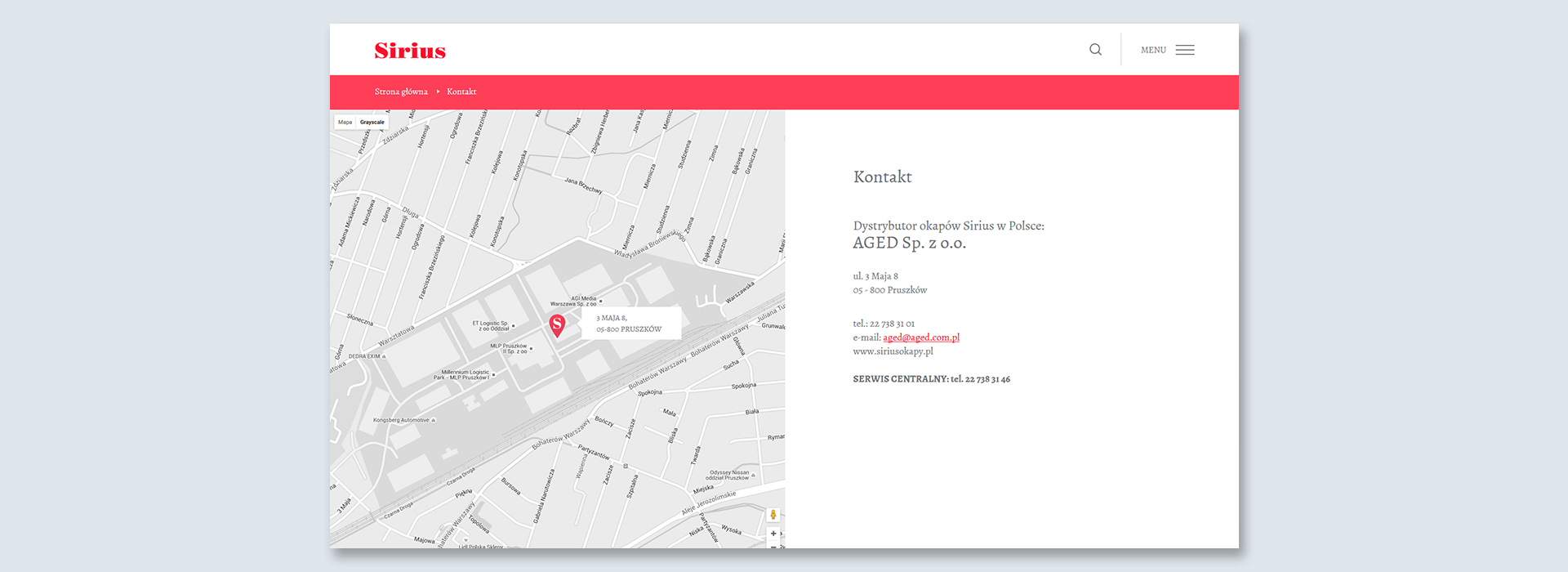Click the Kontakt page heading
Viewport: 1568px width, 572px height.
(x=883, y=177)
